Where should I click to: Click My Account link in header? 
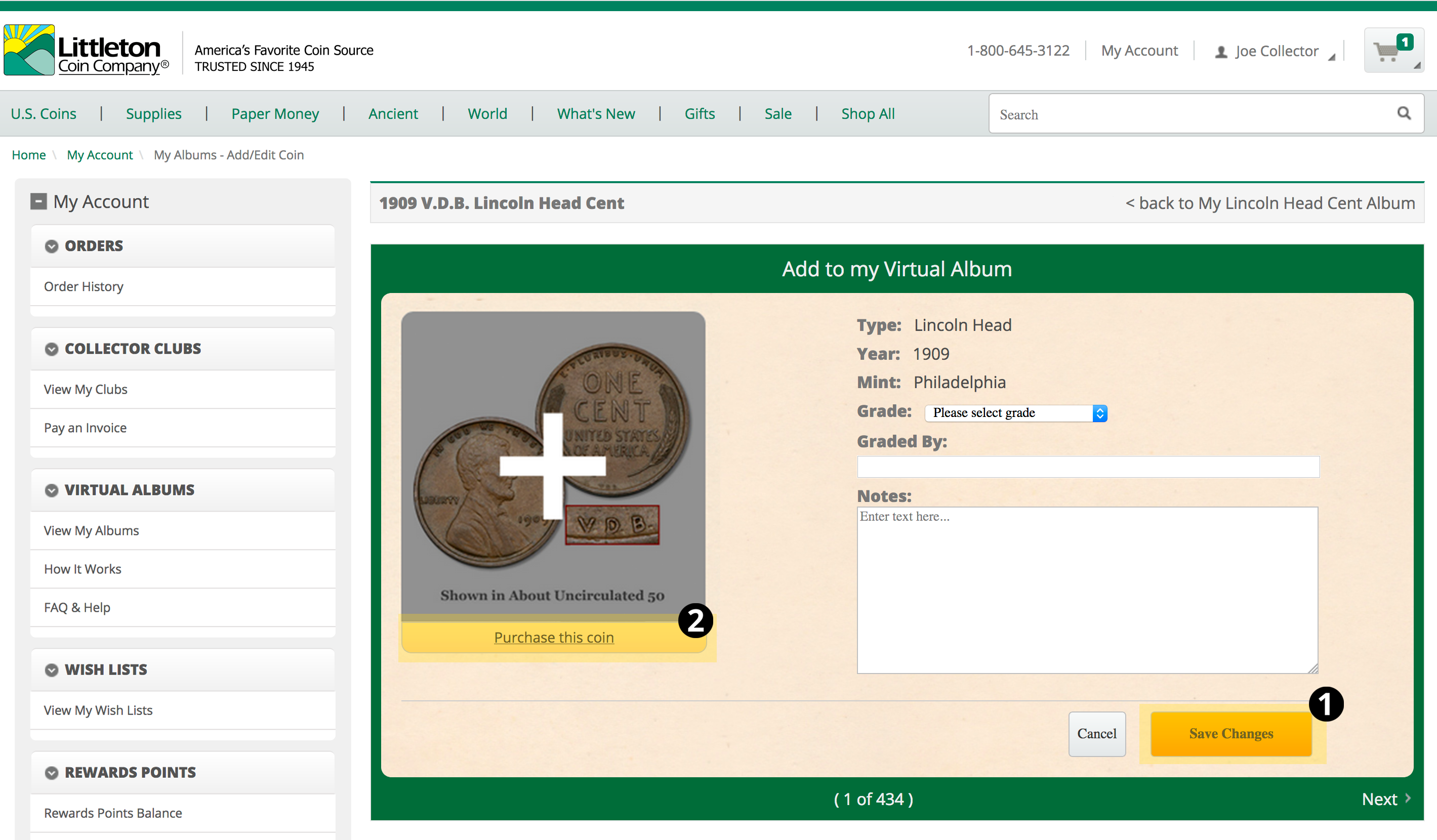point(1139,51)
